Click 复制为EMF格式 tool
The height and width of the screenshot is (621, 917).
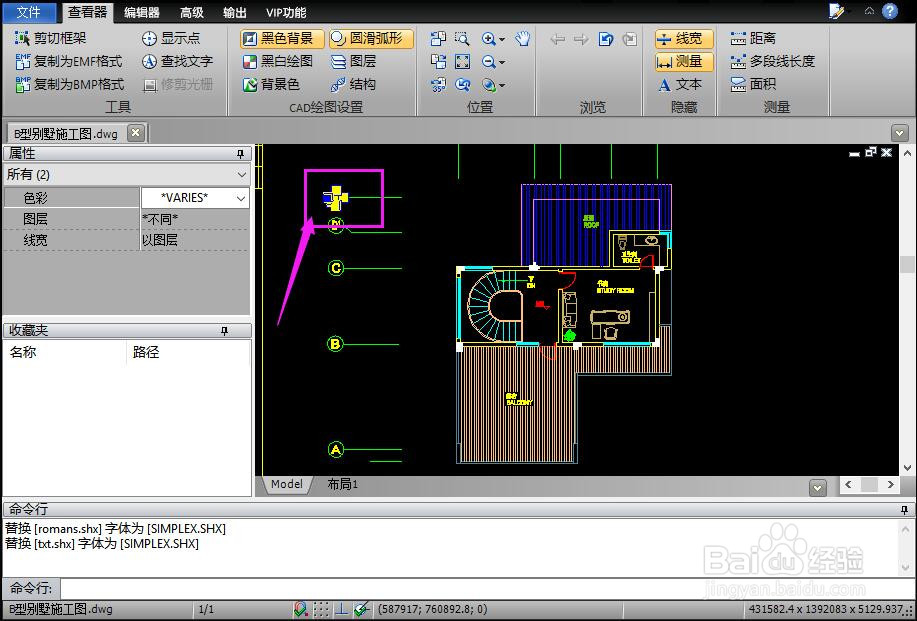click(68, 61)
